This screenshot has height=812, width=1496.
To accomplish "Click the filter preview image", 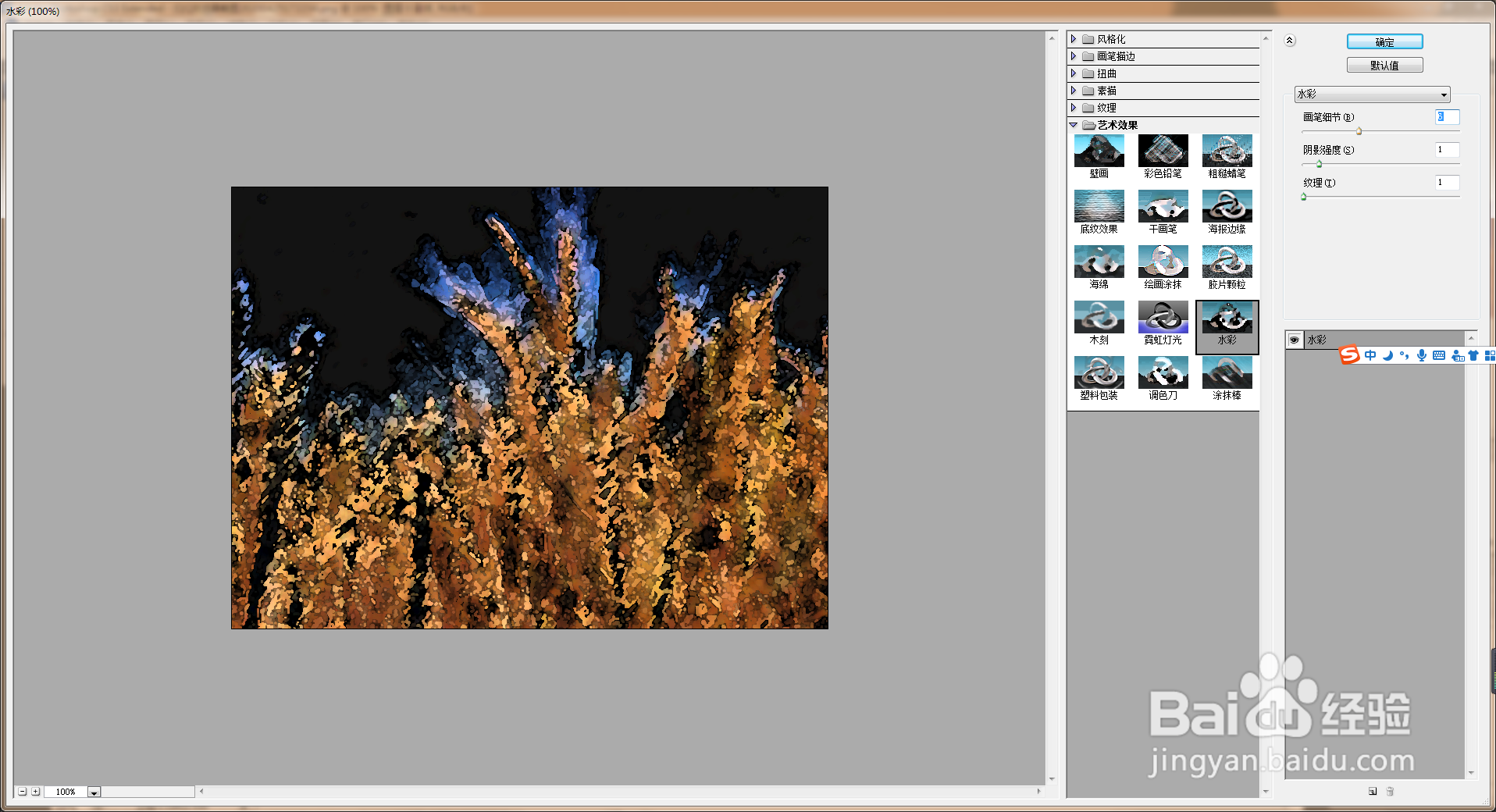I will (x=529, y=408).
